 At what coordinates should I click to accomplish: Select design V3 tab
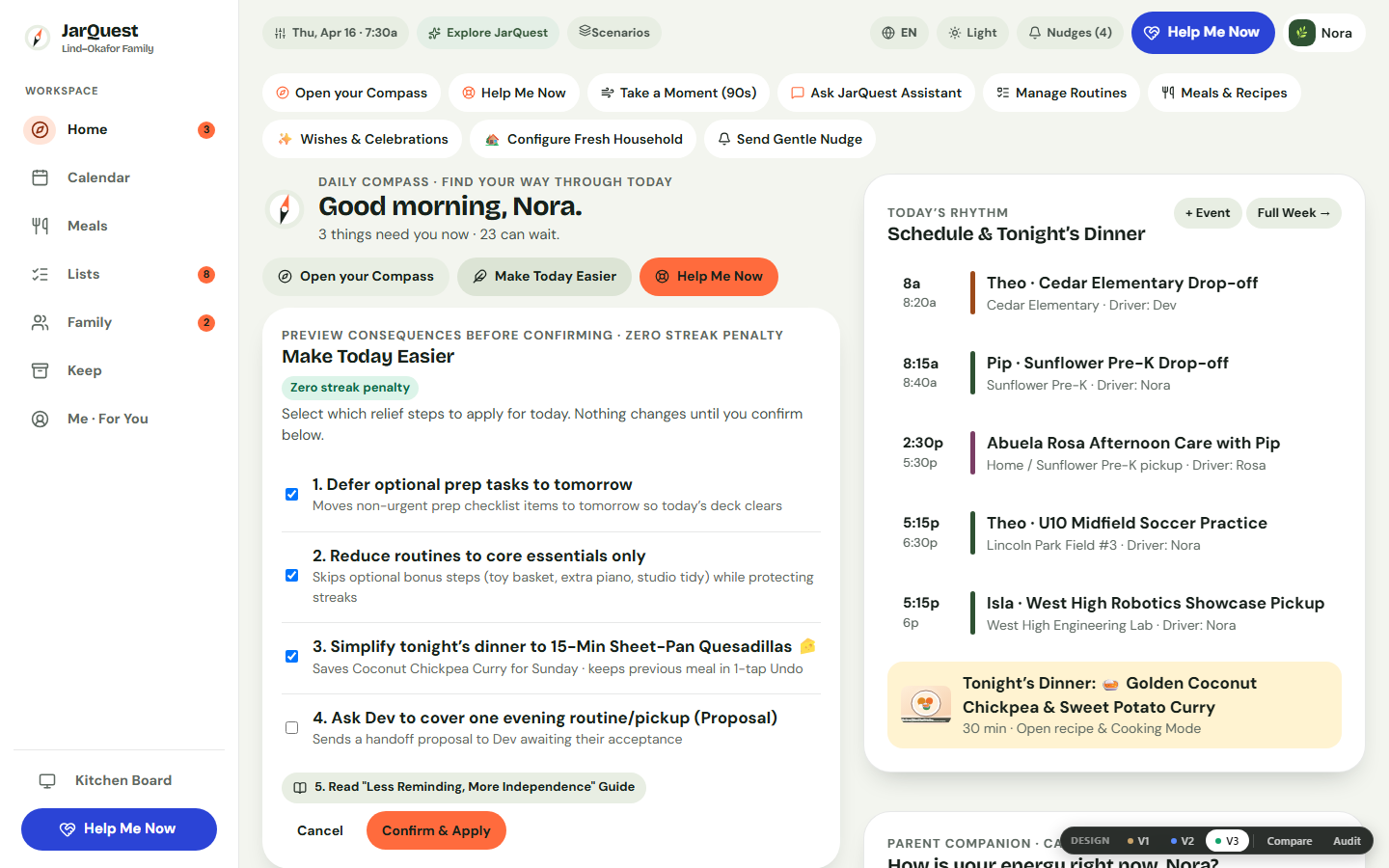pos(1227,841)
